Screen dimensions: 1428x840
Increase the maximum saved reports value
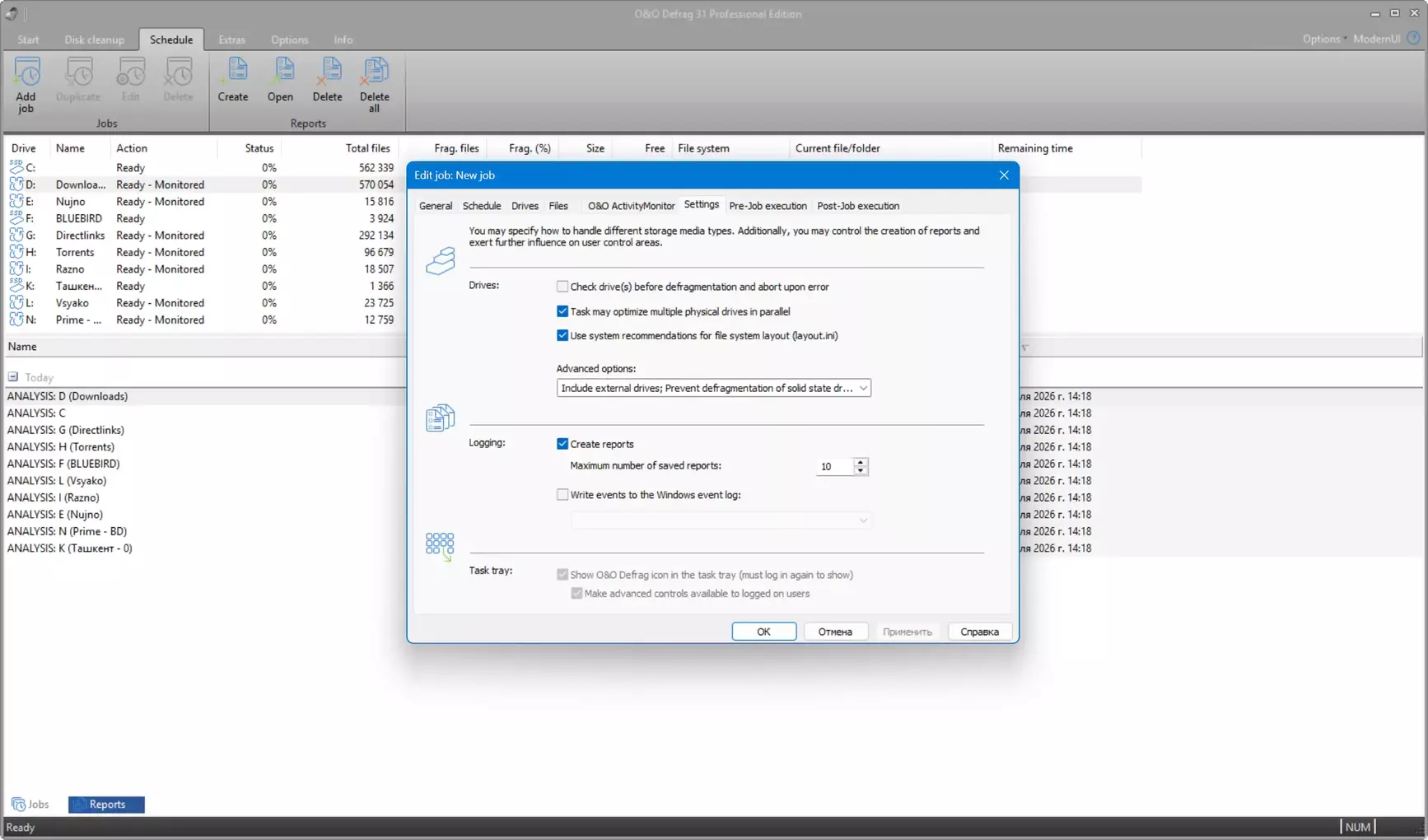tap(861, 462)
